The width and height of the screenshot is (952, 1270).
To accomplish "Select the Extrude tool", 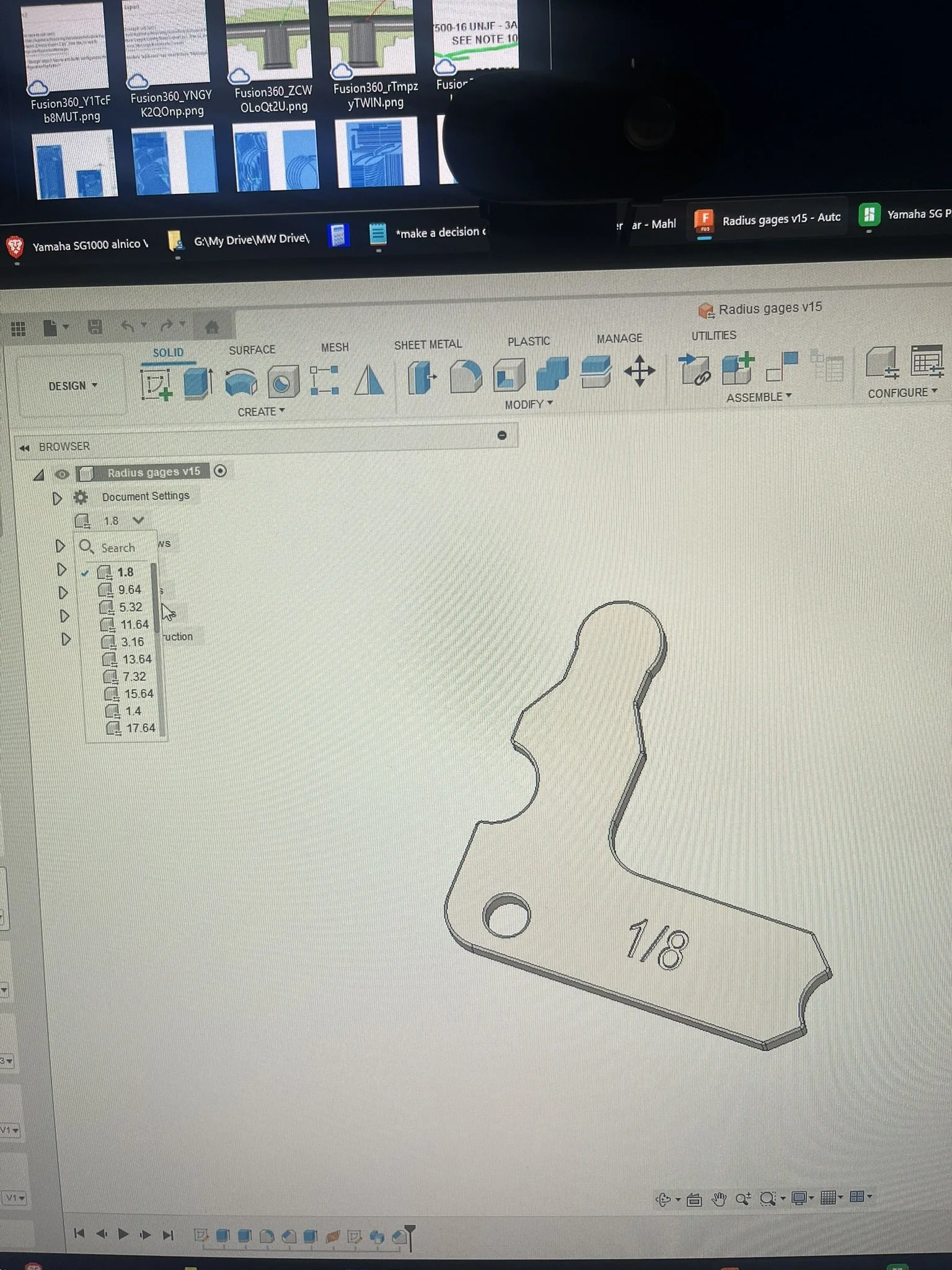I will point(198,382).
